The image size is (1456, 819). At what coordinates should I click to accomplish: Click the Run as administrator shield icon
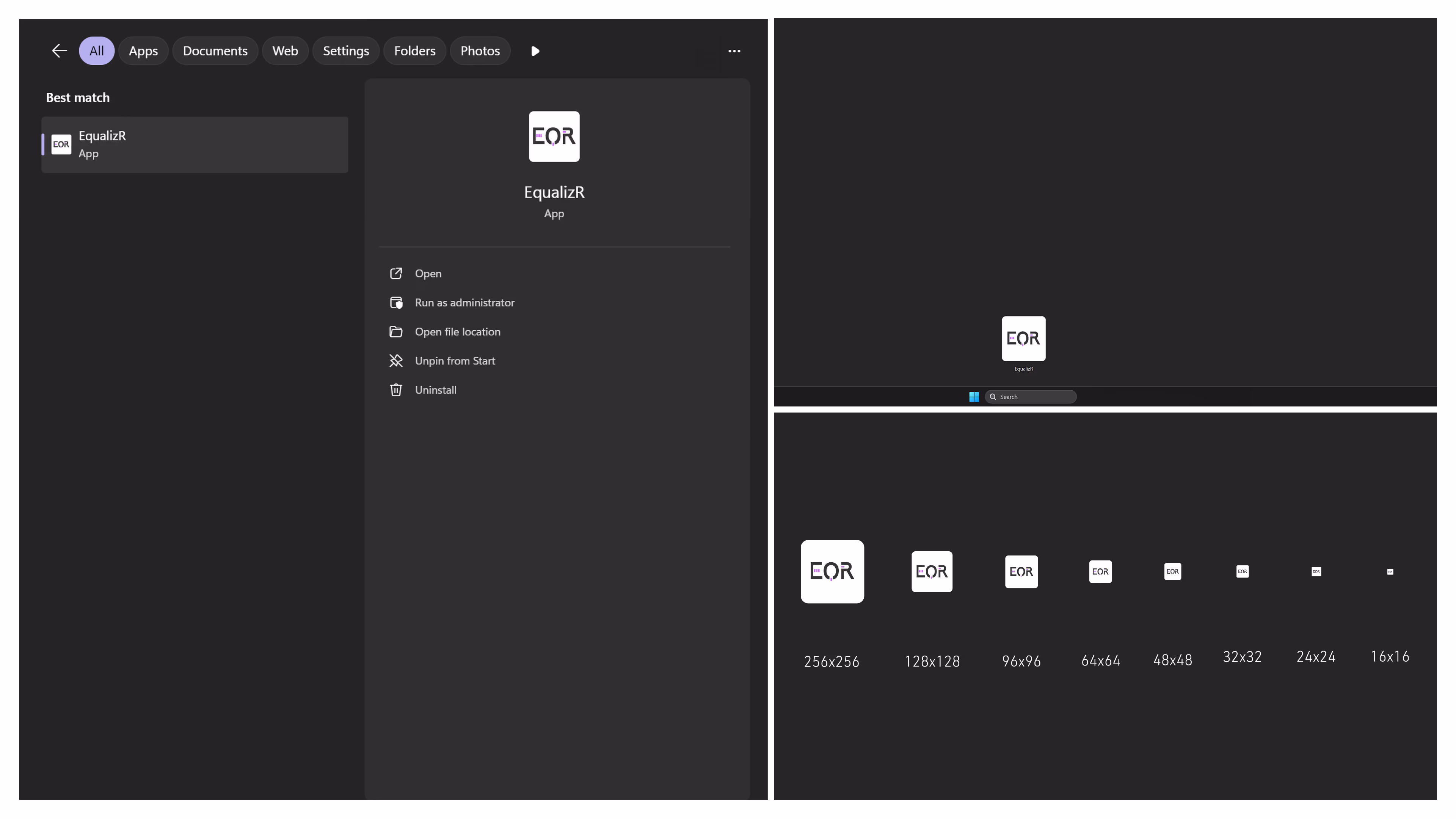coord(396,303)
